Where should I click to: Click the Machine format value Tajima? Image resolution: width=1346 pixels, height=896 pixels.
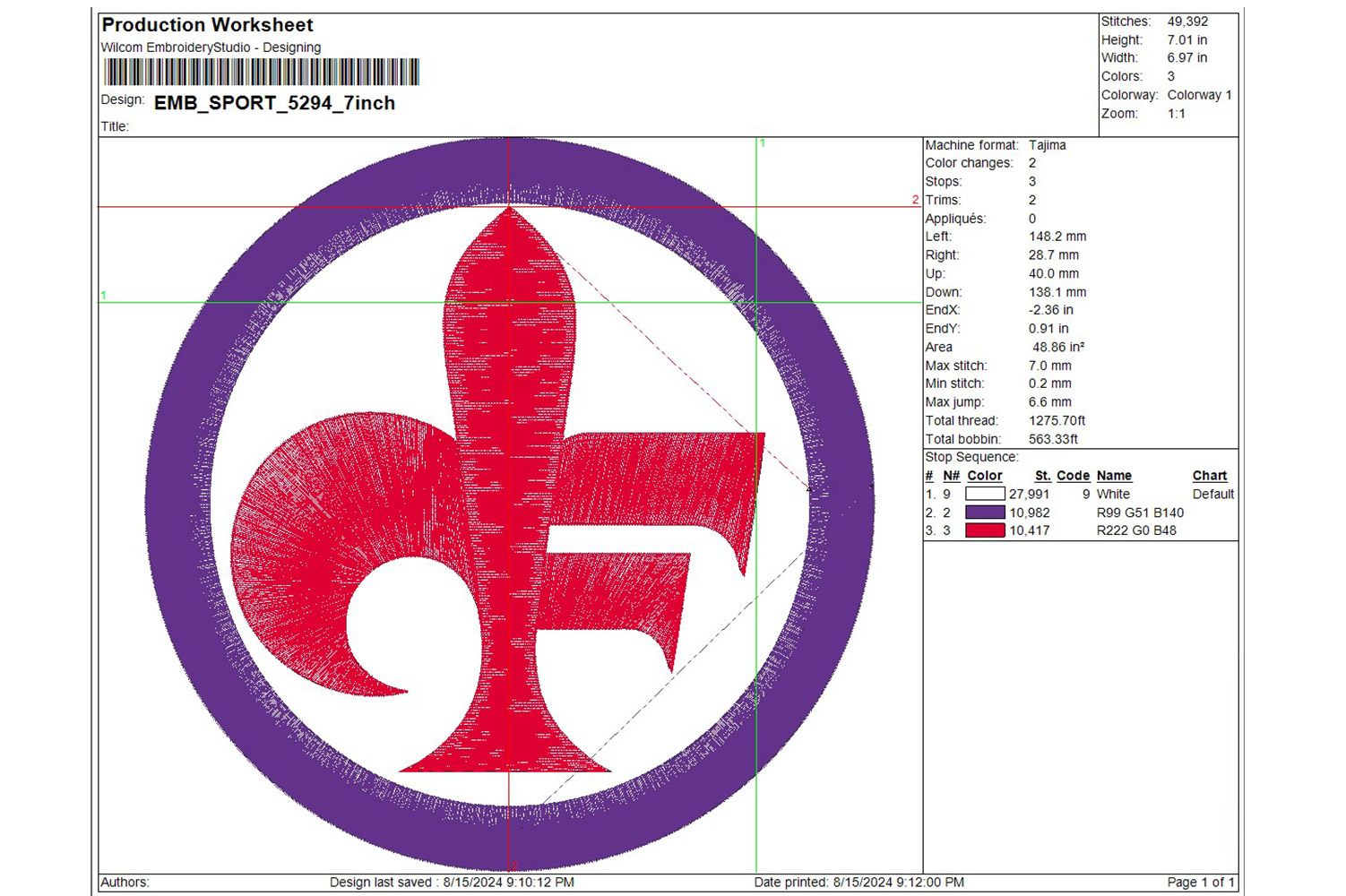click(1047, 145)
